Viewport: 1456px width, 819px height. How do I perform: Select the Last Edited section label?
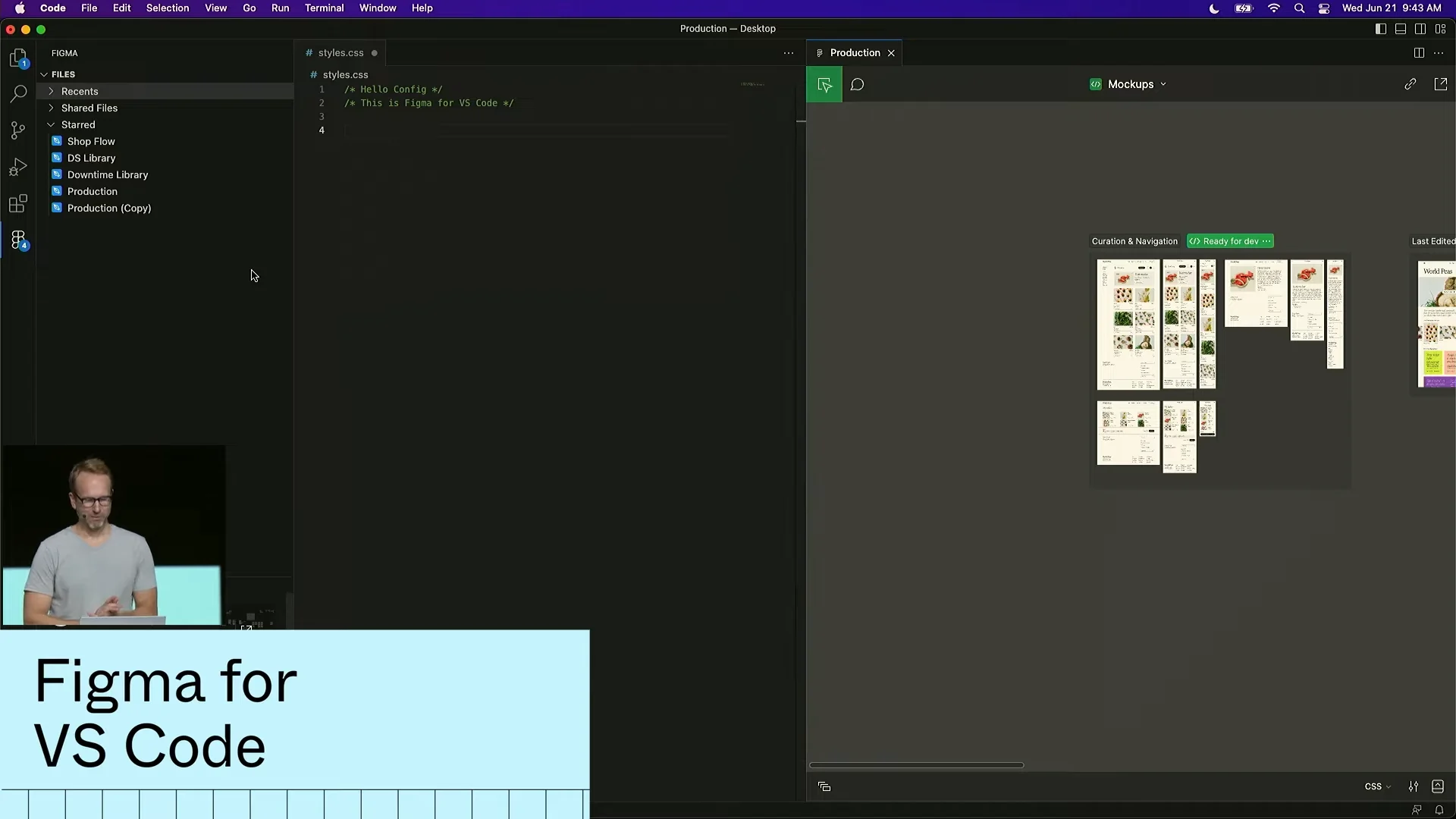(1433, 241)
